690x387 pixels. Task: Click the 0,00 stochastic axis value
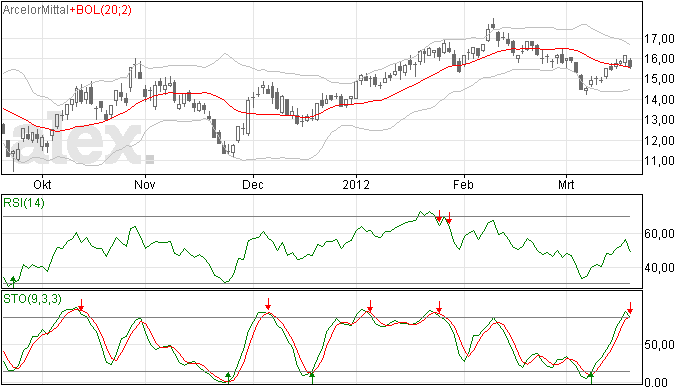click(656, 382)
